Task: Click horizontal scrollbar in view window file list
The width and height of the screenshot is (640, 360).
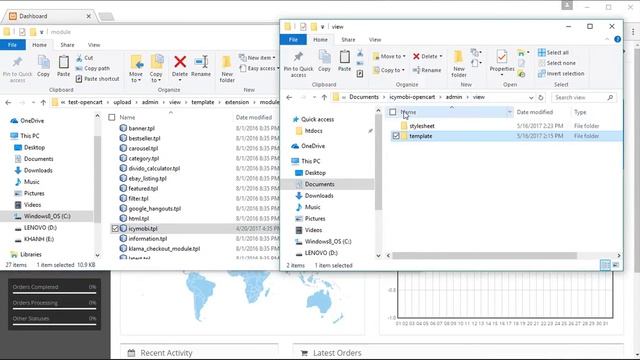Action: (484, 256)
